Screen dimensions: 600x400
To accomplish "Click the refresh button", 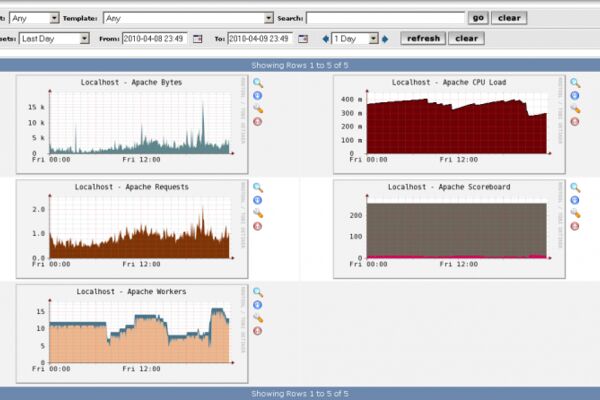I will tap(423, 39).
